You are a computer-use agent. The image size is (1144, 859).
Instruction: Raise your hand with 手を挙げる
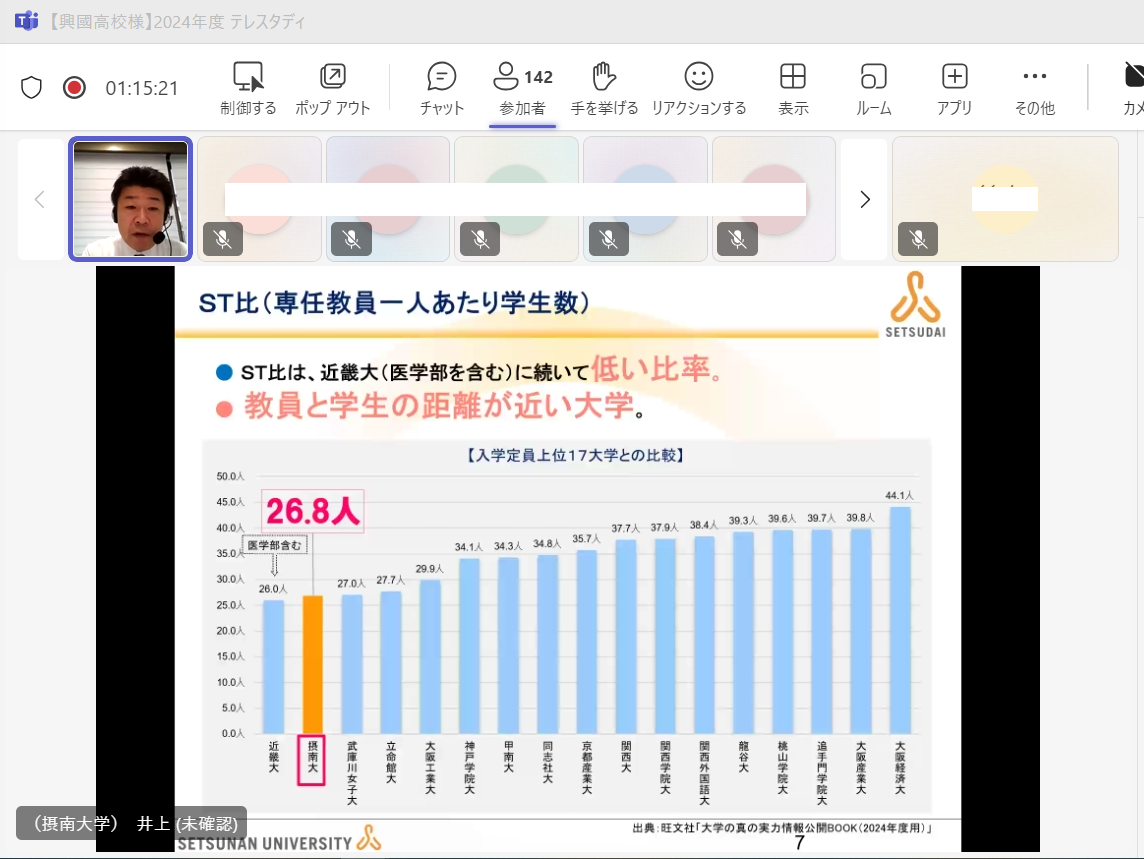(604, 88)
